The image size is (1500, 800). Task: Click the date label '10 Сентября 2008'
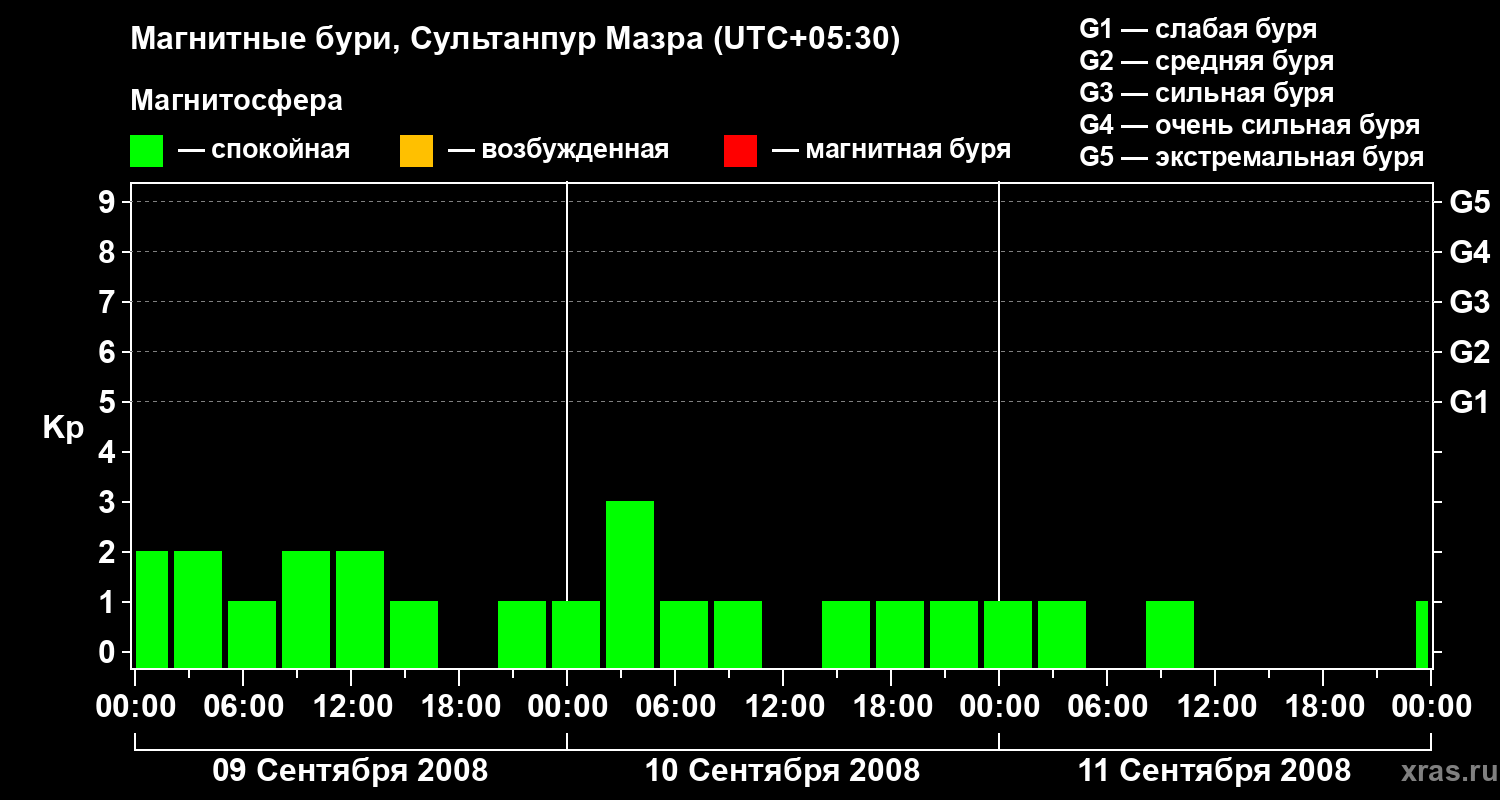(x=783, y=770)
